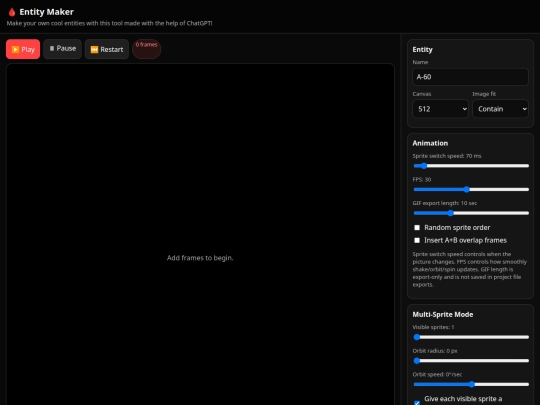Adjust the Orbit radius slider
Screen dimensions: 540x405
click(471, 361)
